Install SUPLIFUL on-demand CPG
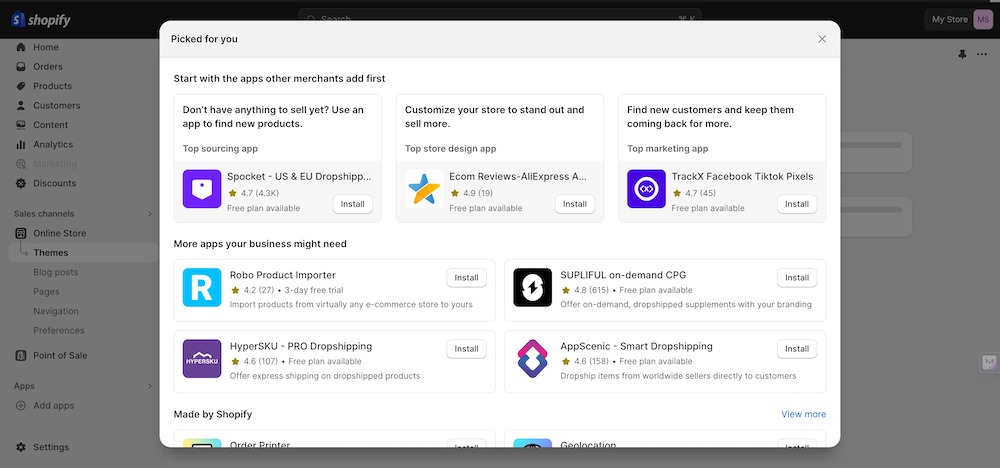The image size is (1000, 468). [x=797, y=277]
